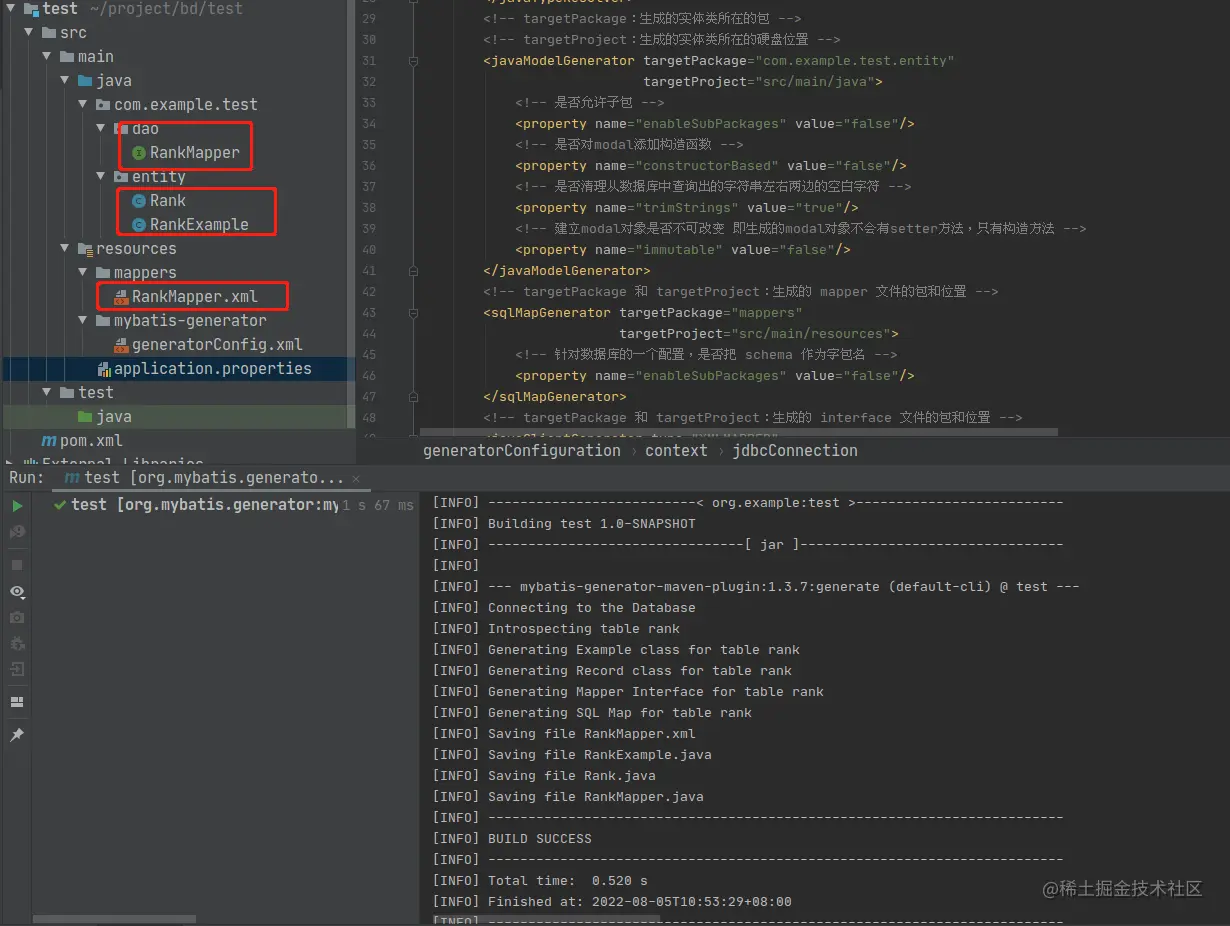
Task: Click the "constructorBased" property line
Action: click(x=711, y=165)
